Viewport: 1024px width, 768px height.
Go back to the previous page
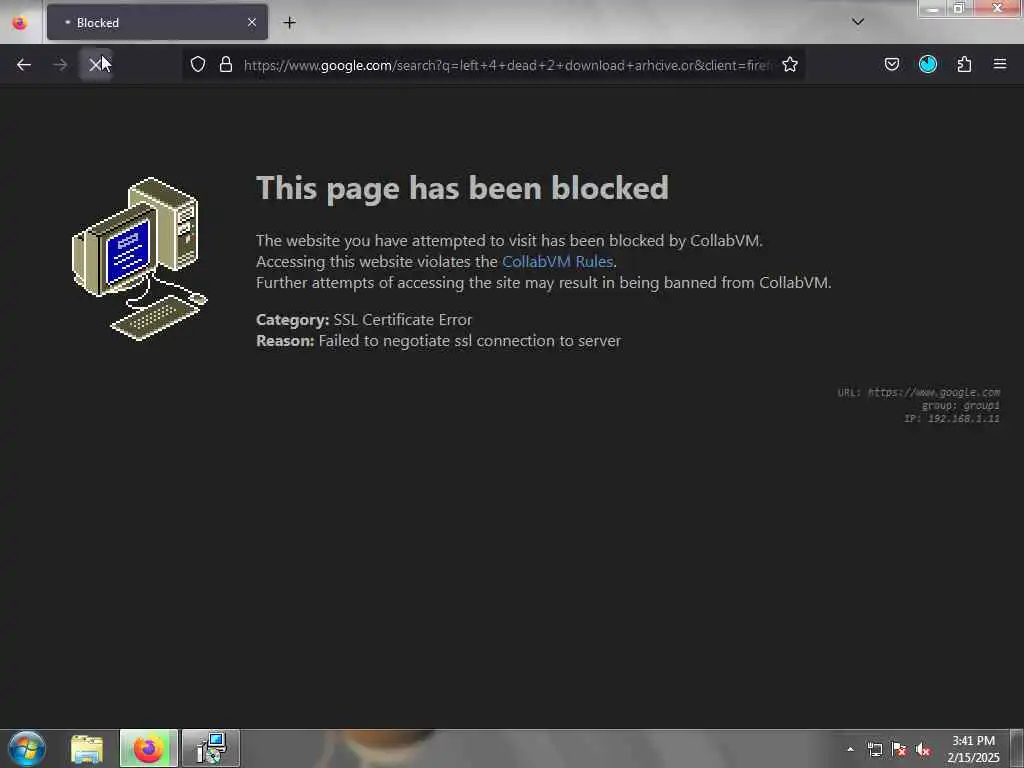coord(24,64)
